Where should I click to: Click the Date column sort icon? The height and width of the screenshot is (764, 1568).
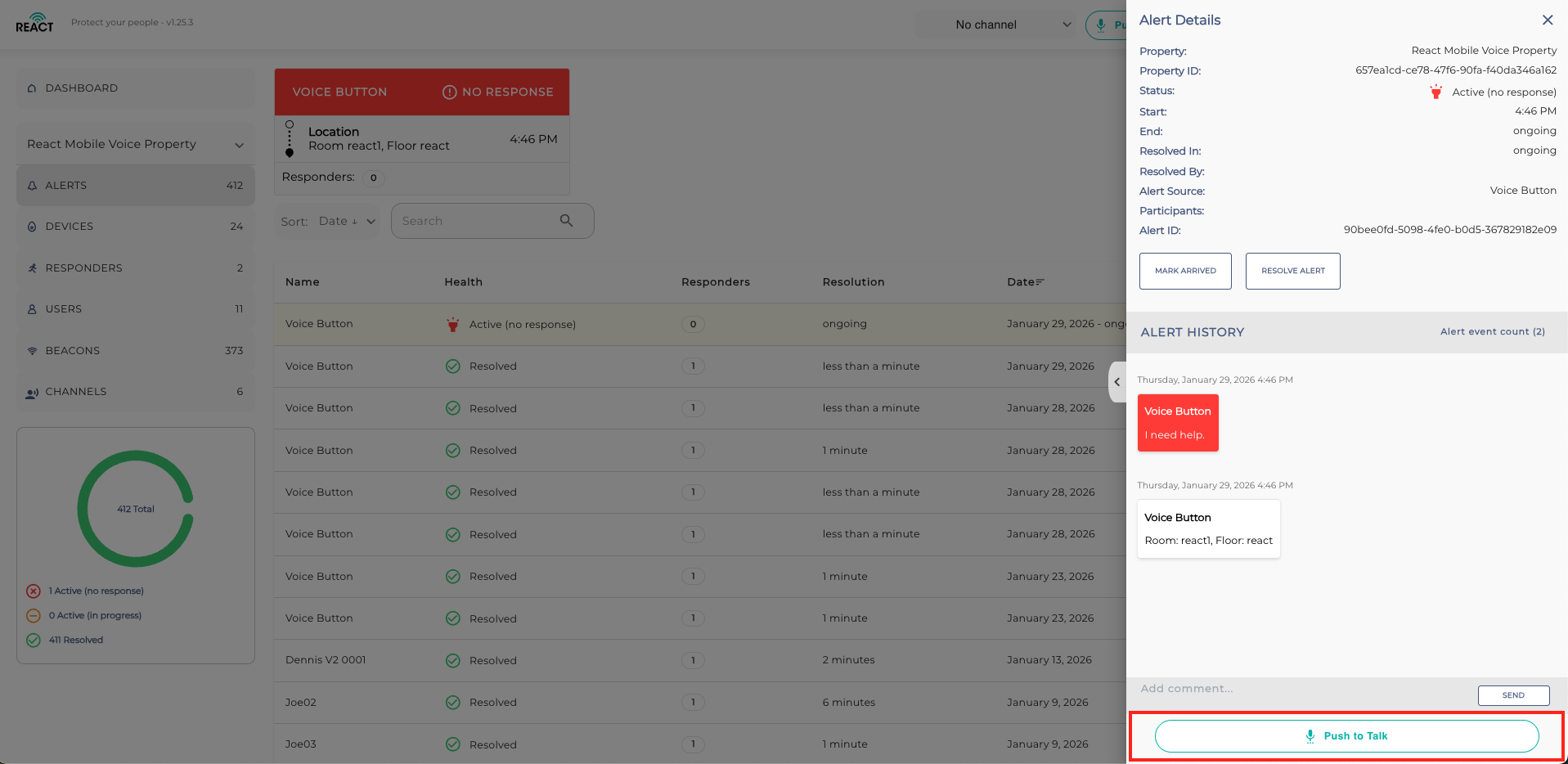[1040, 282]
